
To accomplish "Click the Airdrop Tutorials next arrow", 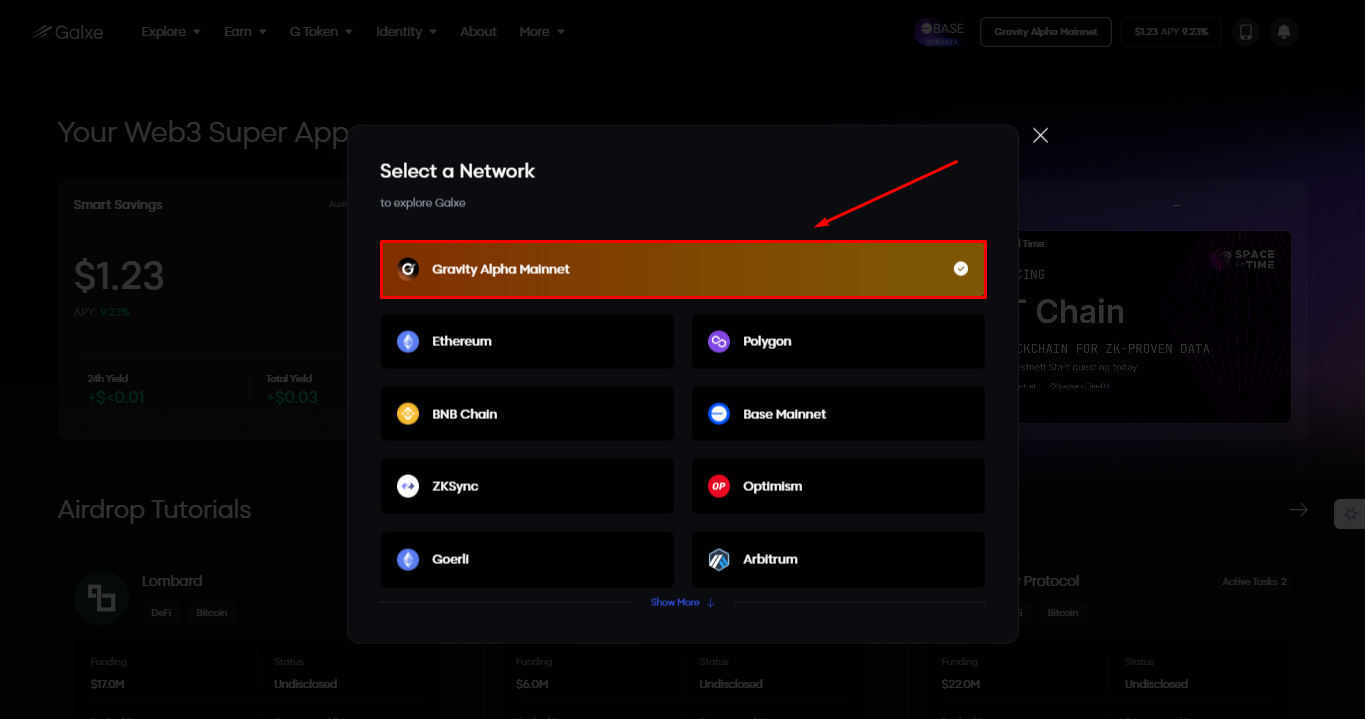I will click(x=1298, y=510).
